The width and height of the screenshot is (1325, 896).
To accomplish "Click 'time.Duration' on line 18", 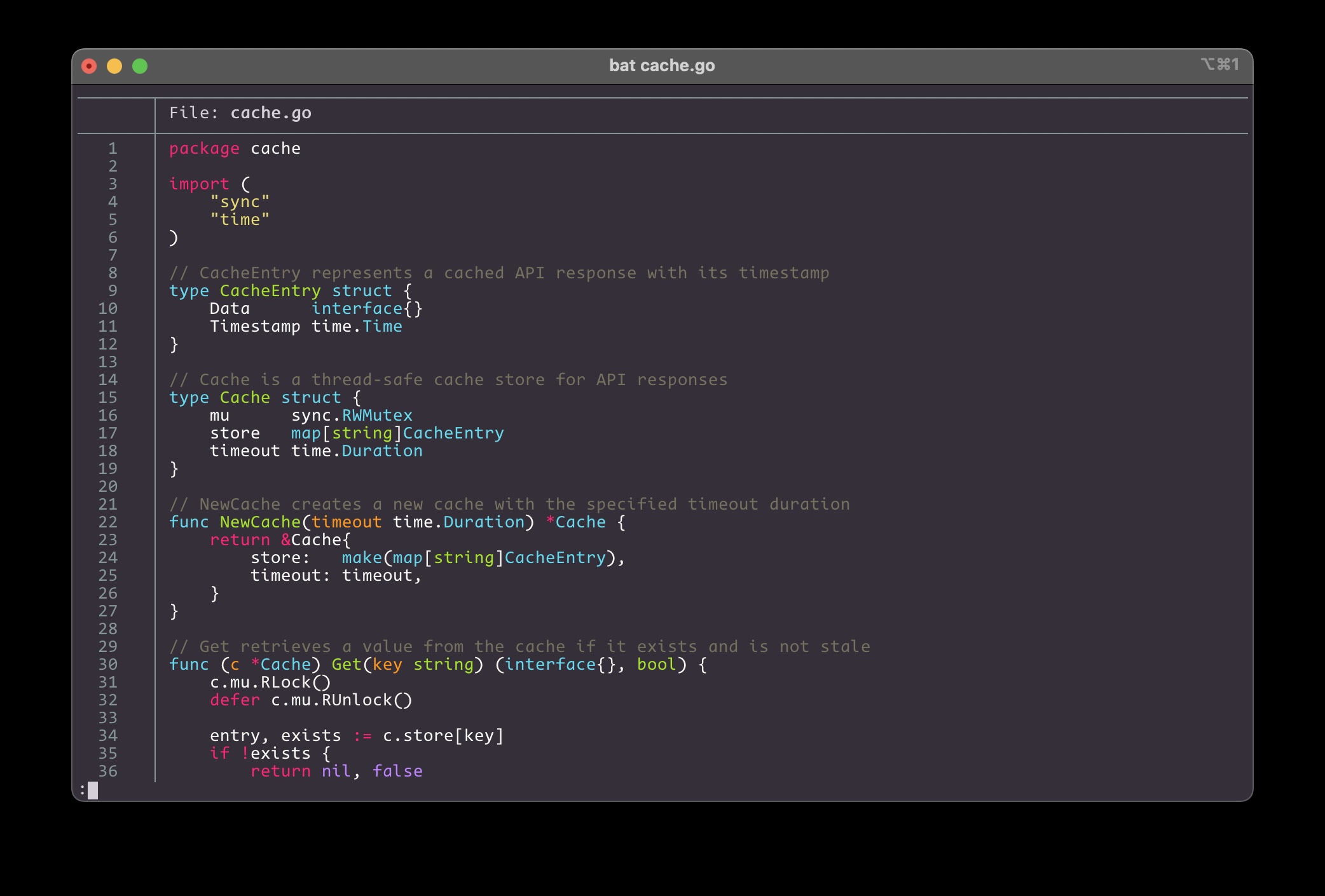I will pos(357,451).
